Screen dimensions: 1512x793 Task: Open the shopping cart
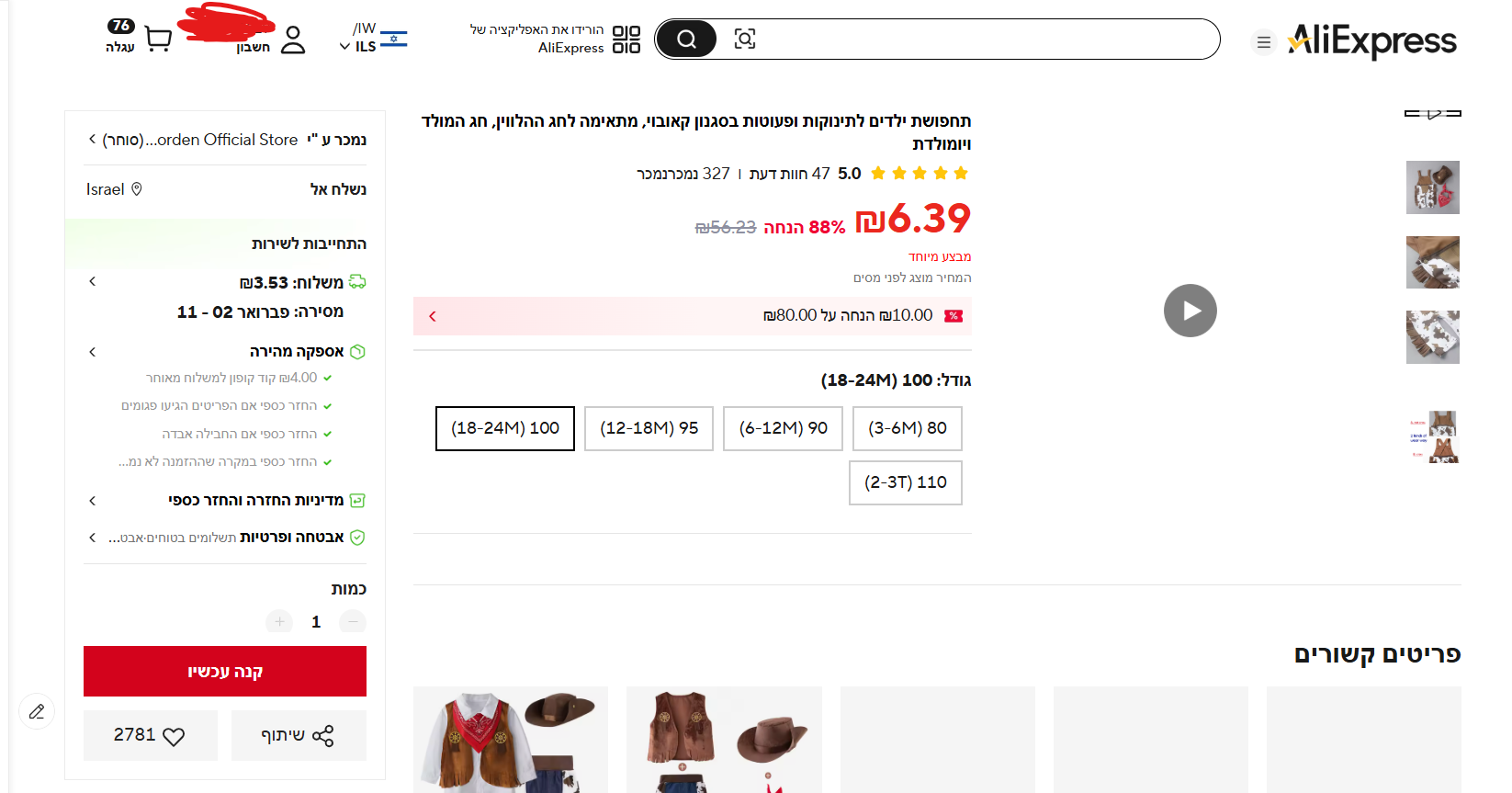pyautogui.click(x=158, y=40)
